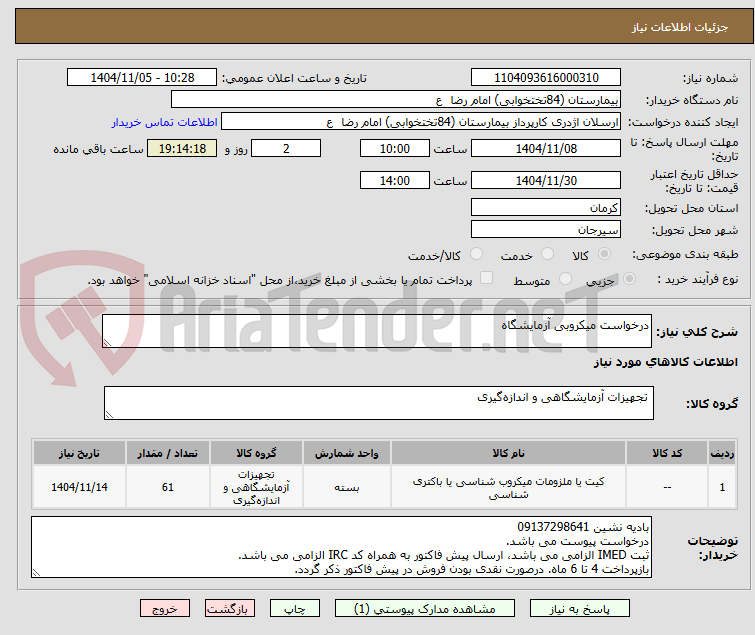This screenshot has height=635, width=755.
Task: Click the announcement date field 1404/11/05 - 10:28
Action: (142, 78)
